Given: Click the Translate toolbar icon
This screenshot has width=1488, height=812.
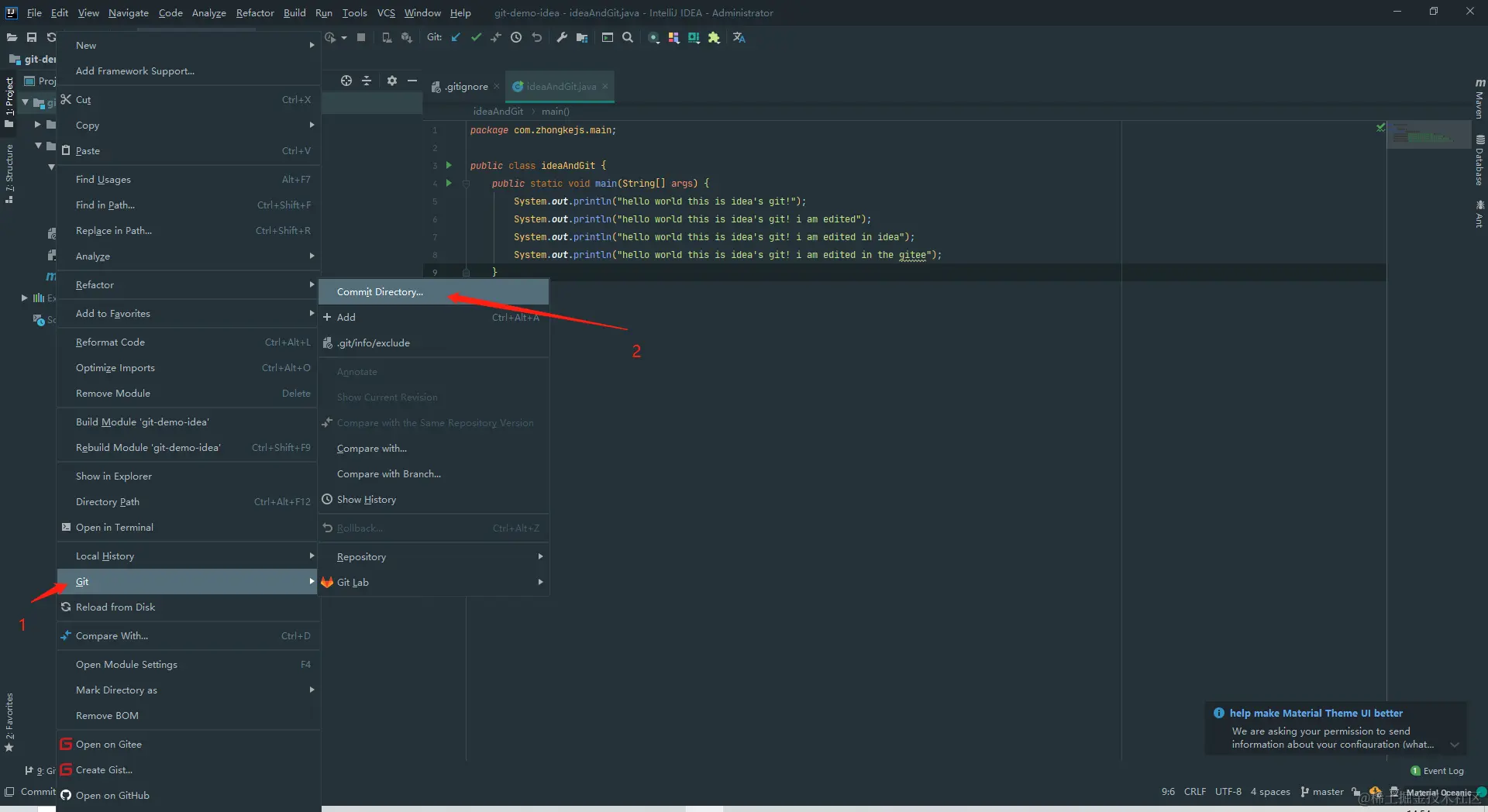Looking at the screenshot, I should pyautogui.click(x=739, y=37).
